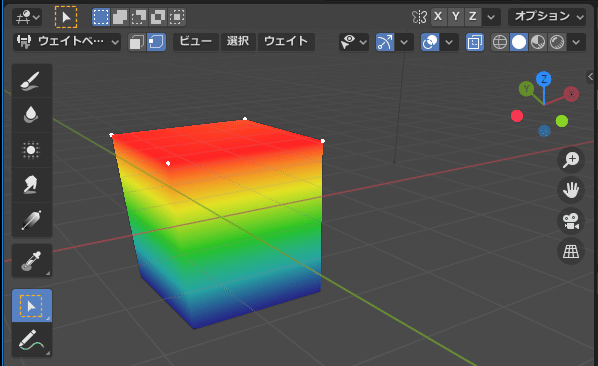This screenshot has width=598, height=366.
Task: Click the Zoom viewport magnifier icon
Action: 571,159
